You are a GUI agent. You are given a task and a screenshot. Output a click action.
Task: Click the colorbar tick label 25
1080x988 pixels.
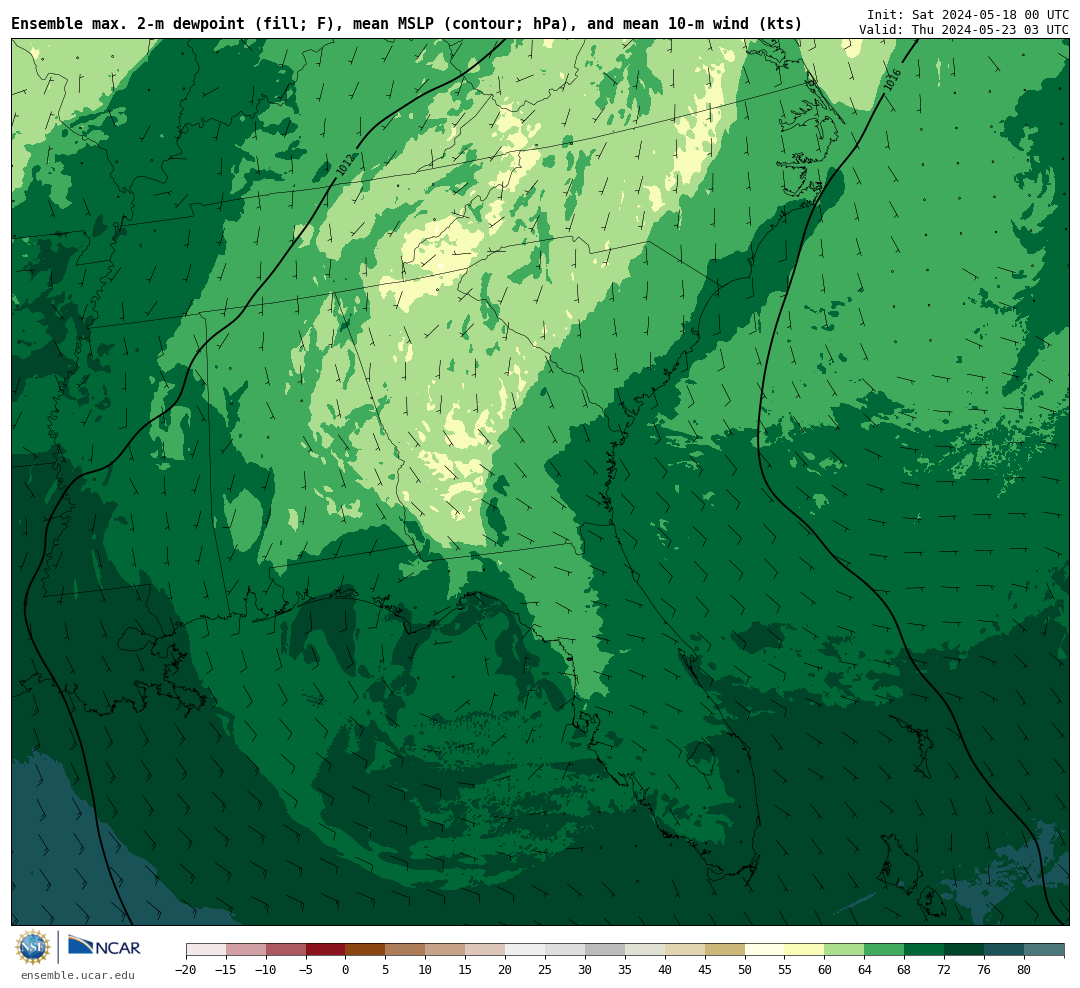pos(545,969)
